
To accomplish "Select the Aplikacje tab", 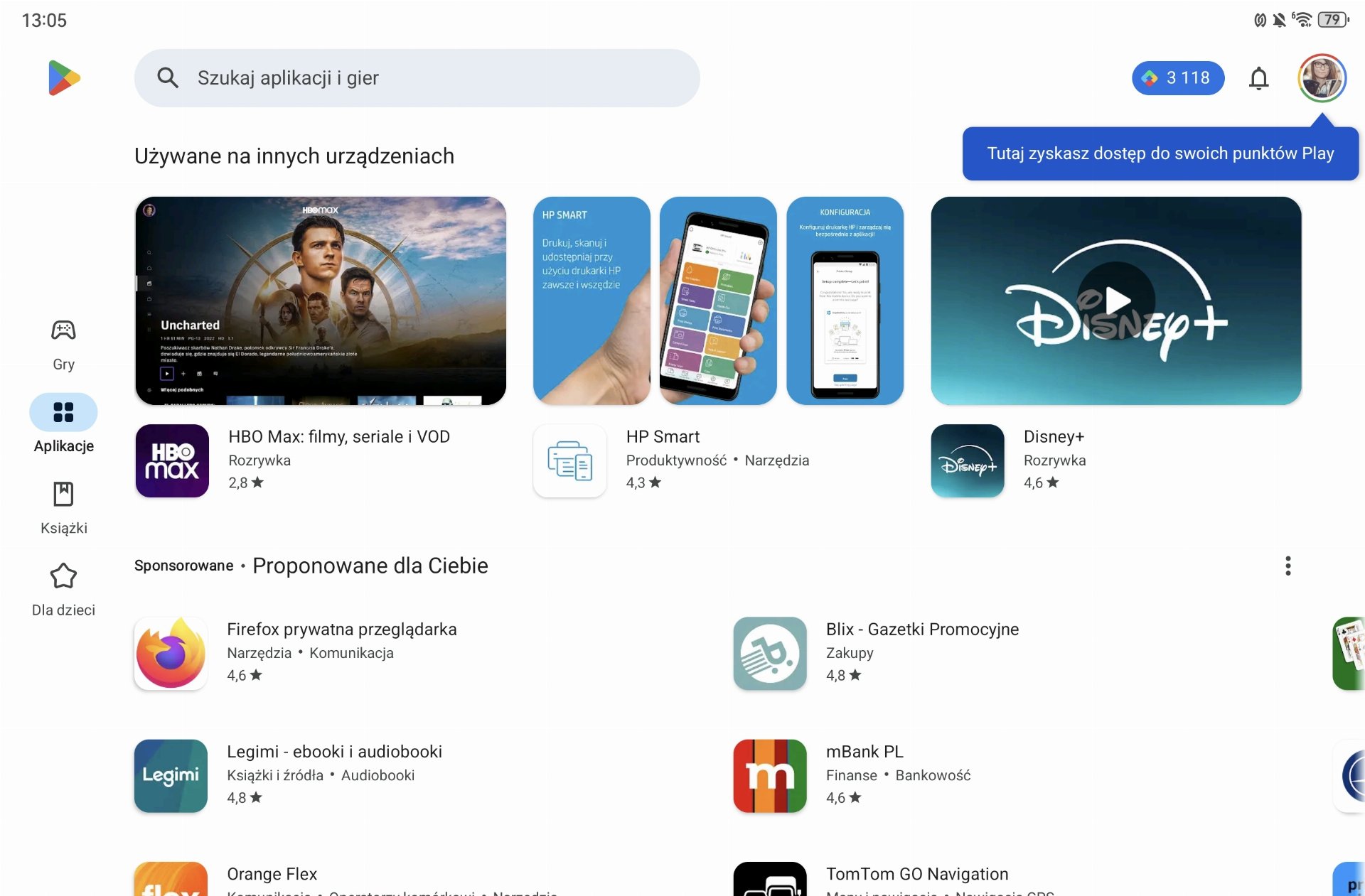I will click(63, 424).
